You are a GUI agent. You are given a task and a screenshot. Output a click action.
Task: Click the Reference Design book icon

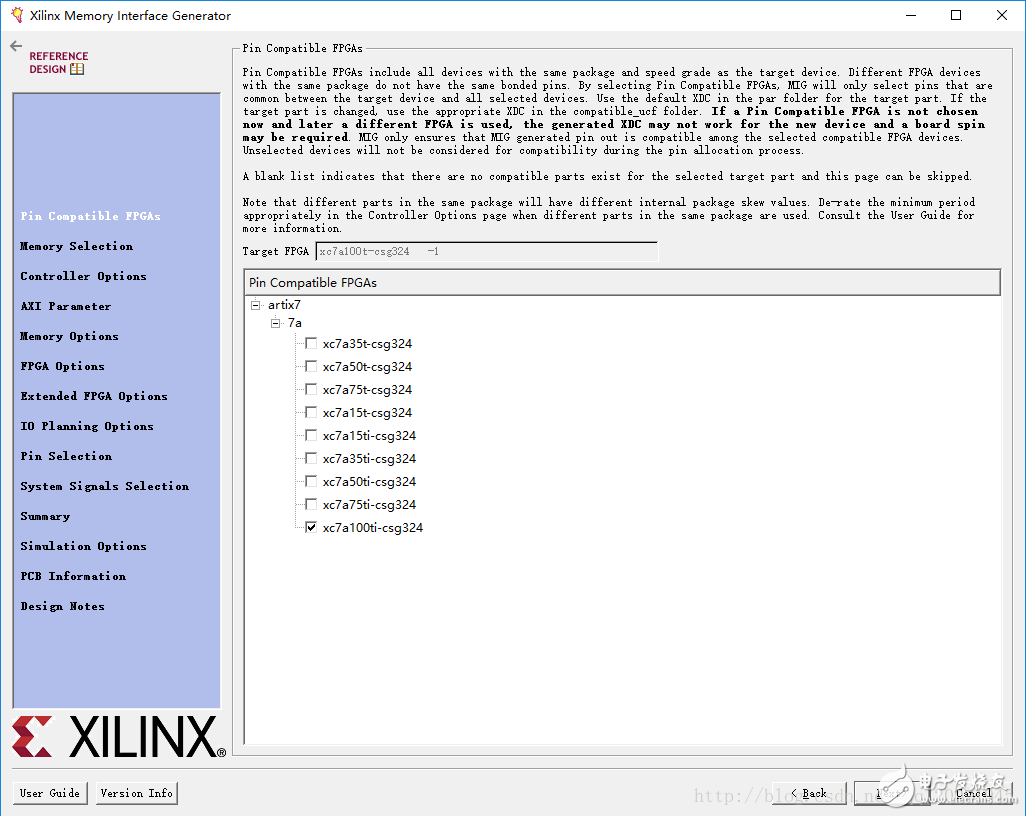coord(77,69)
